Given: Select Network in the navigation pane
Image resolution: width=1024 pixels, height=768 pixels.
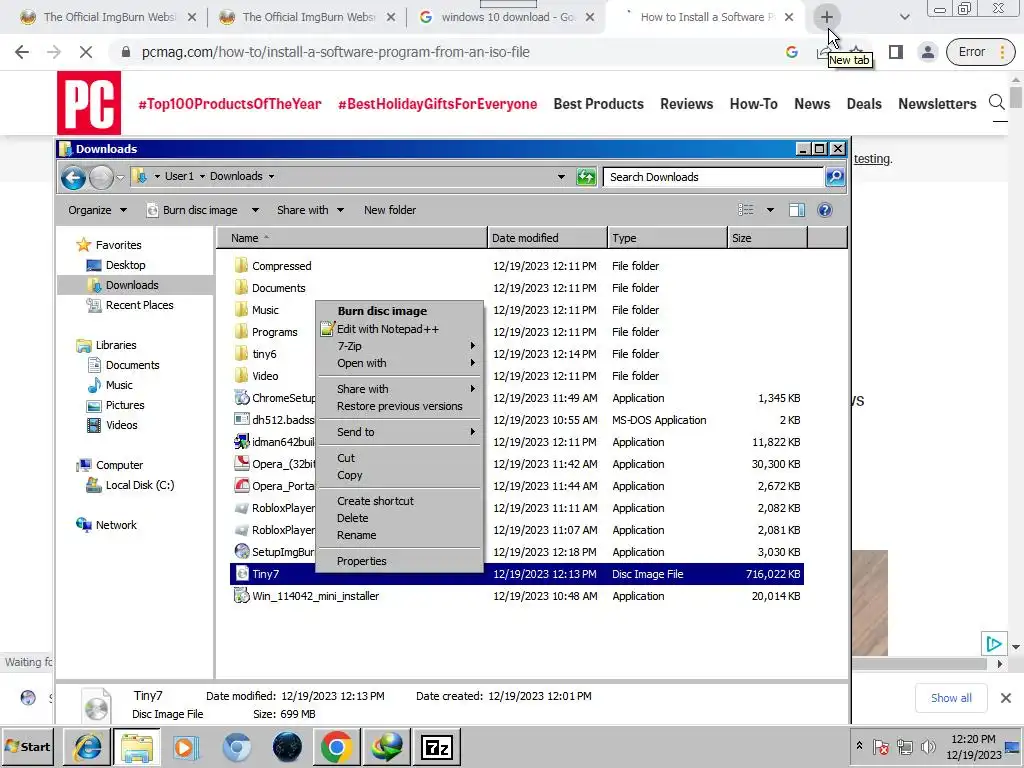Looking at the screenshot, I should tap(116, 524).
